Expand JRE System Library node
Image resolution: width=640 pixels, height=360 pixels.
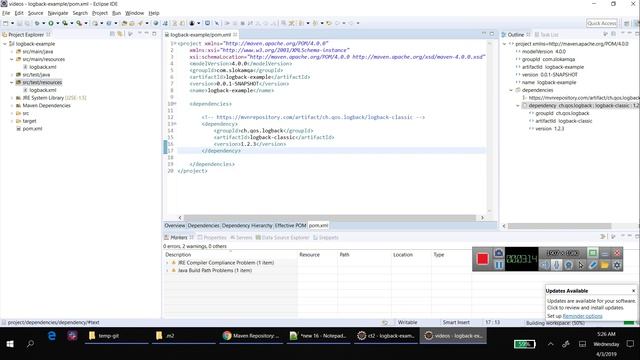coord(12,98)
